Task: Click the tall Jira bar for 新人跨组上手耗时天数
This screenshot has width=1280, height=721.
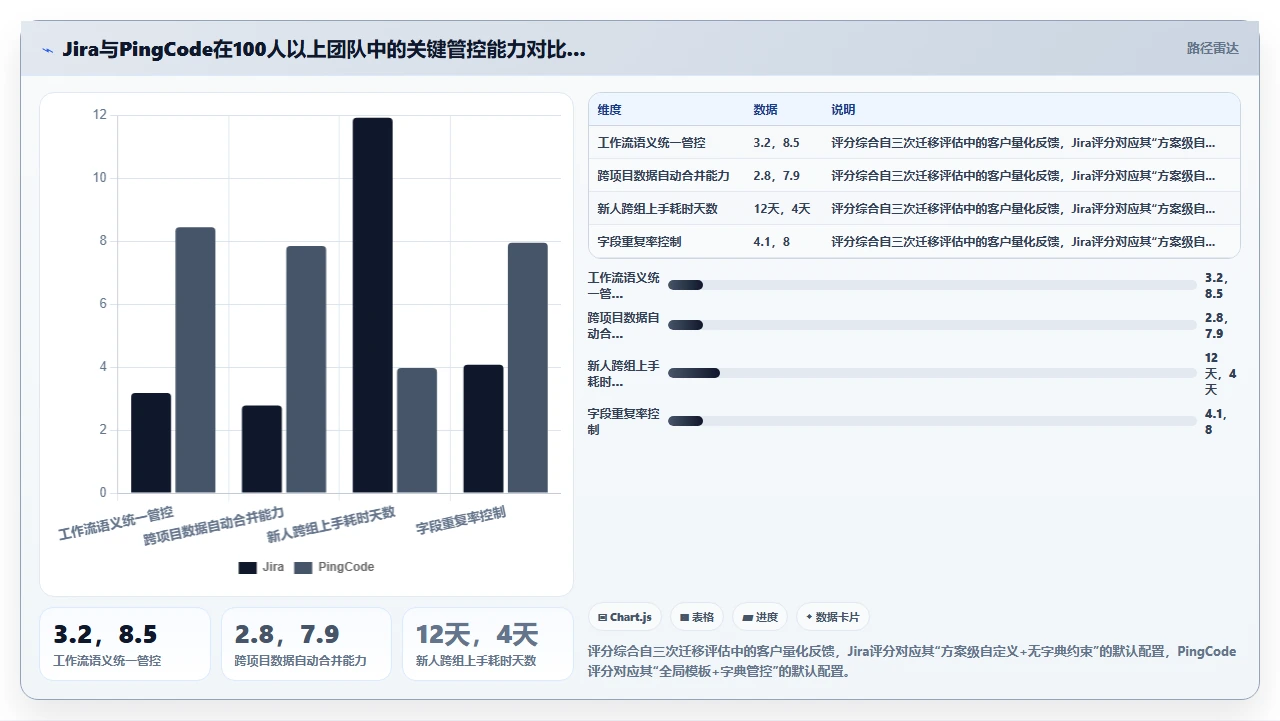Action: coord(373,305)
